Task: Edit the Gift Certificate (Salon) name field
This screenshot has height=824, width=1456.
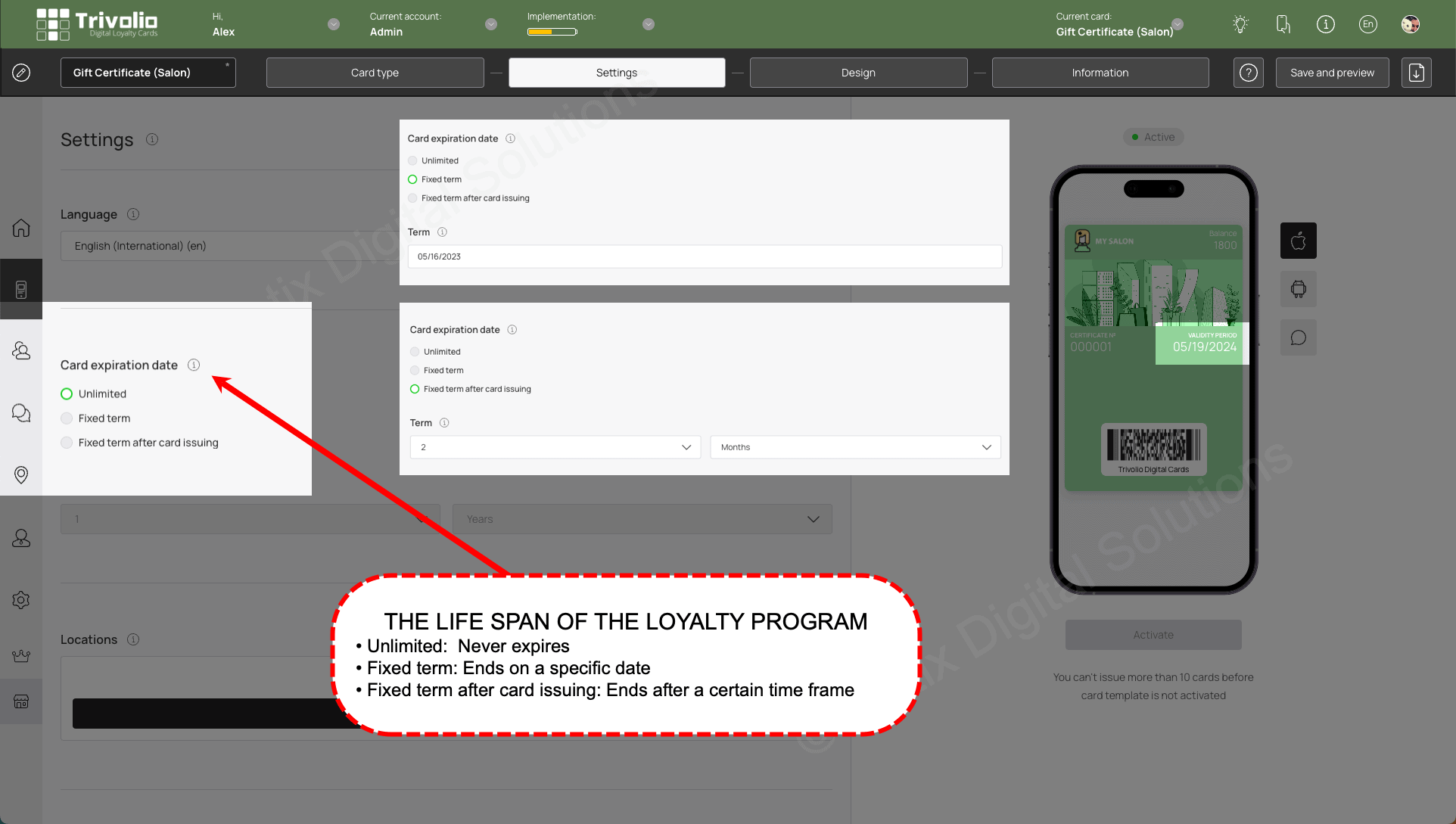Action: (148, 73)
